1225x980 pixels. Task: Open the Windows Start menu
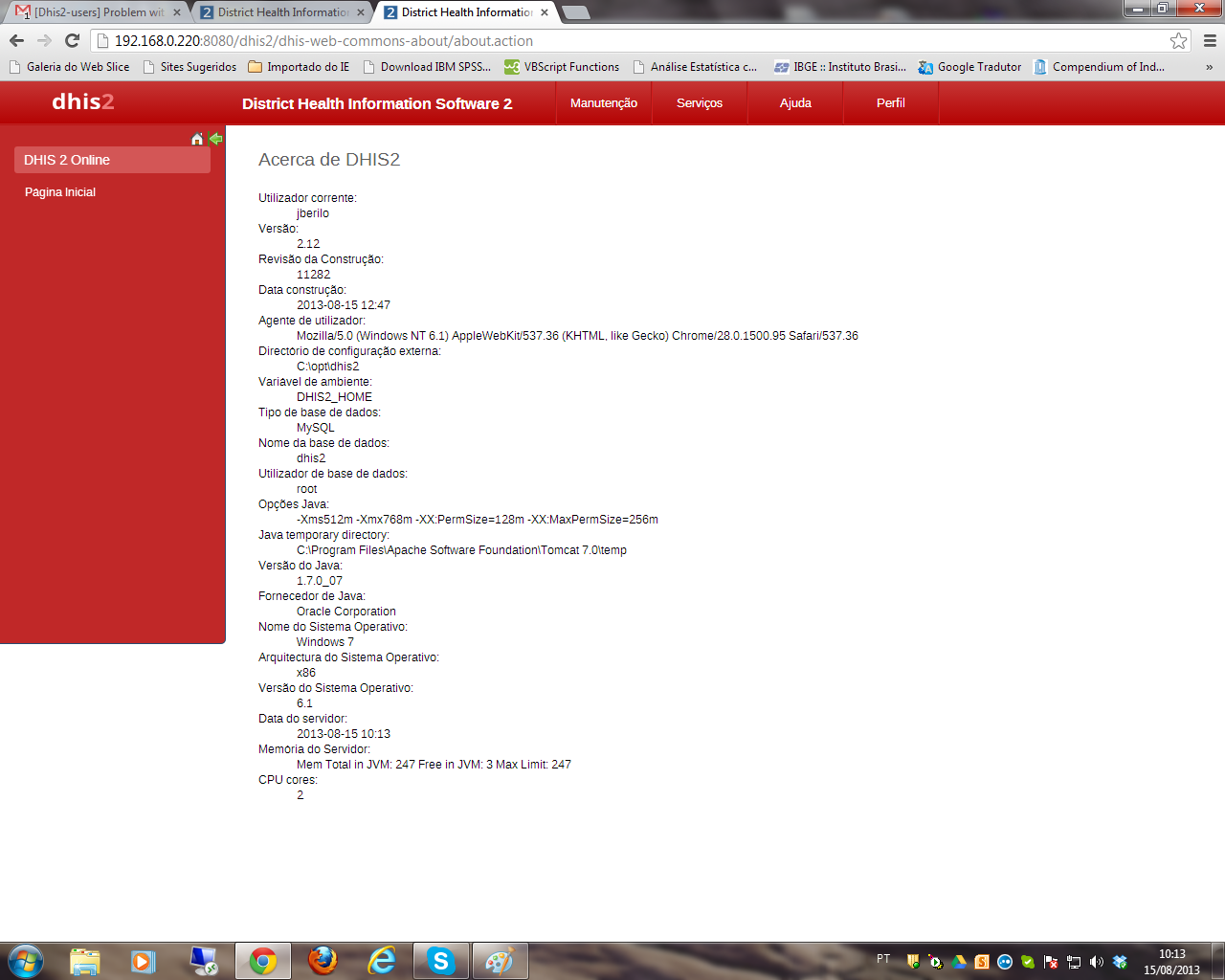(25, 961)
